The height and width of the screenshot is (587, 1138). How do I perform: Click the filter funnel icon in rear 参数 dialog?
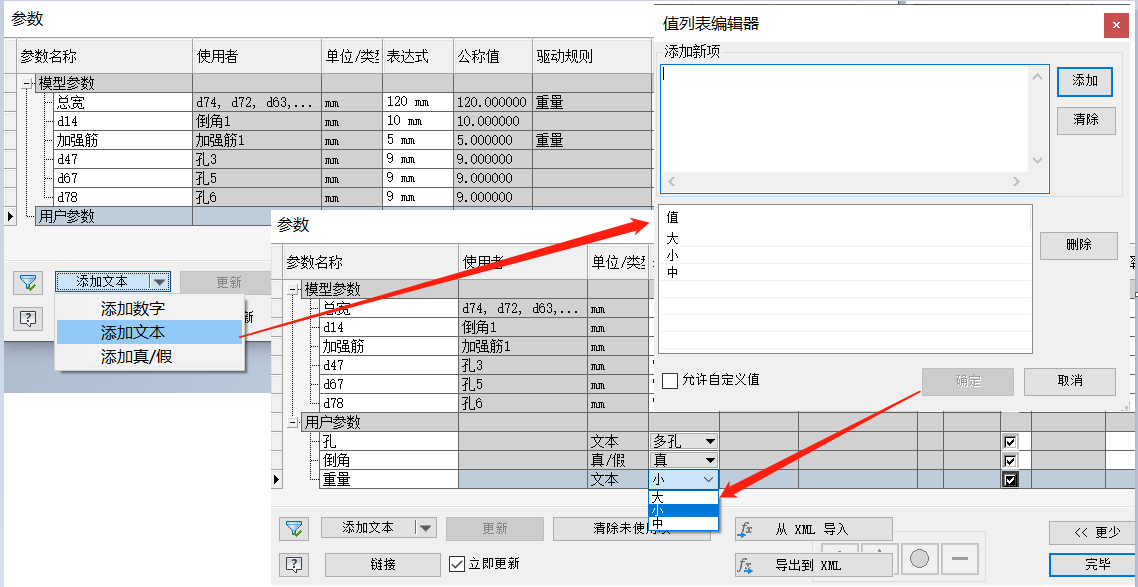tap(28, 282)
